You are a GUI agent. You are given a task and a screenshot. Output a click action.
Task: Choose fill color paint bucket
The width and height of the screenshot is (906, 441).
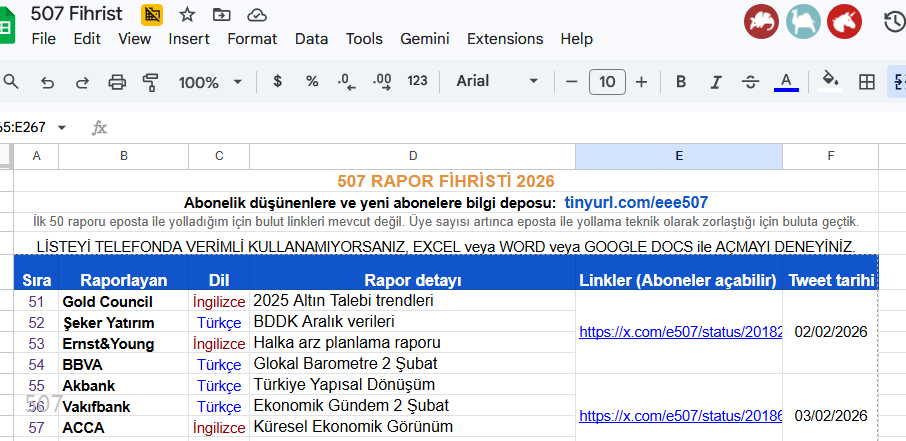(831, 82)
